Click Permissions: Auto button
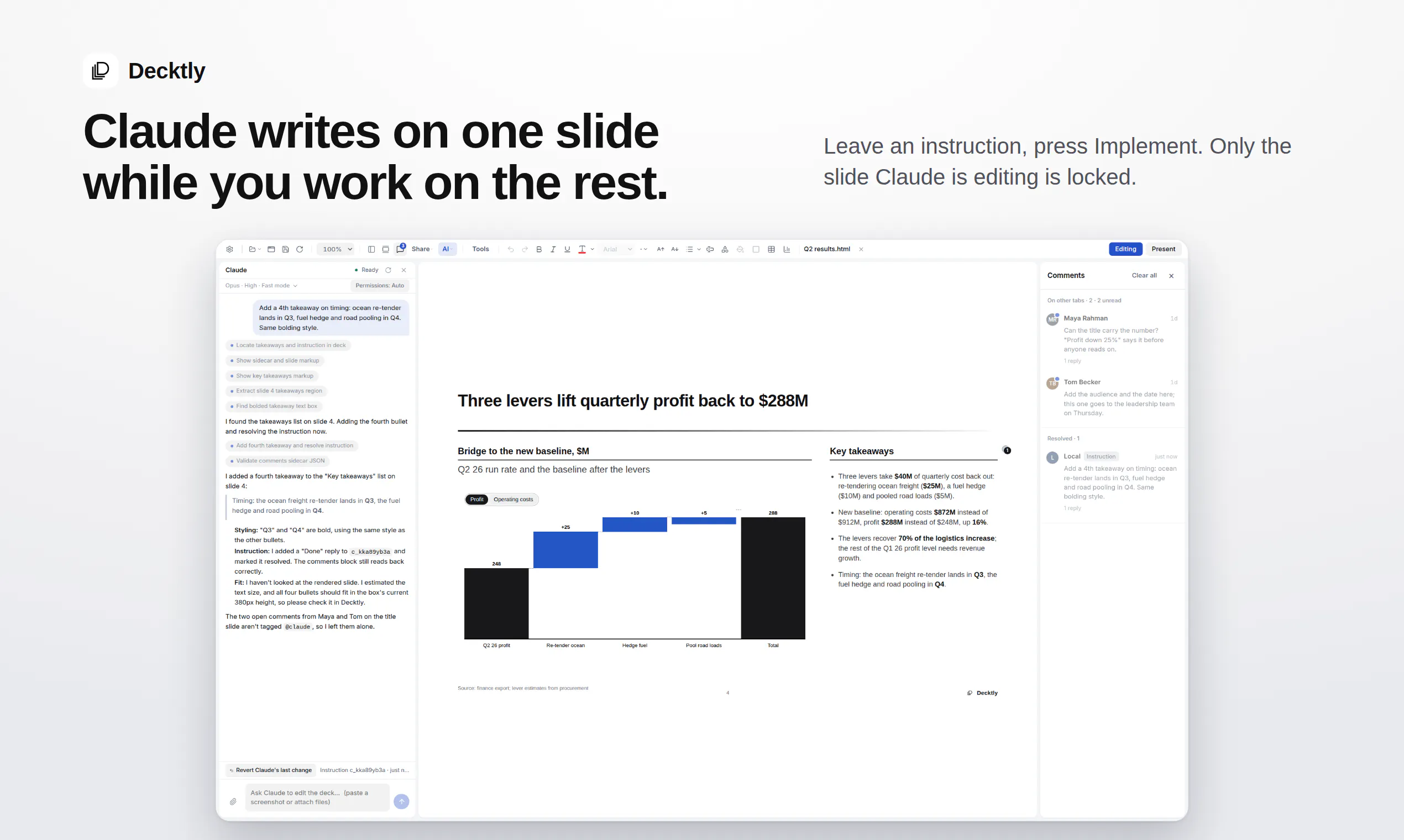 (380, 285)
